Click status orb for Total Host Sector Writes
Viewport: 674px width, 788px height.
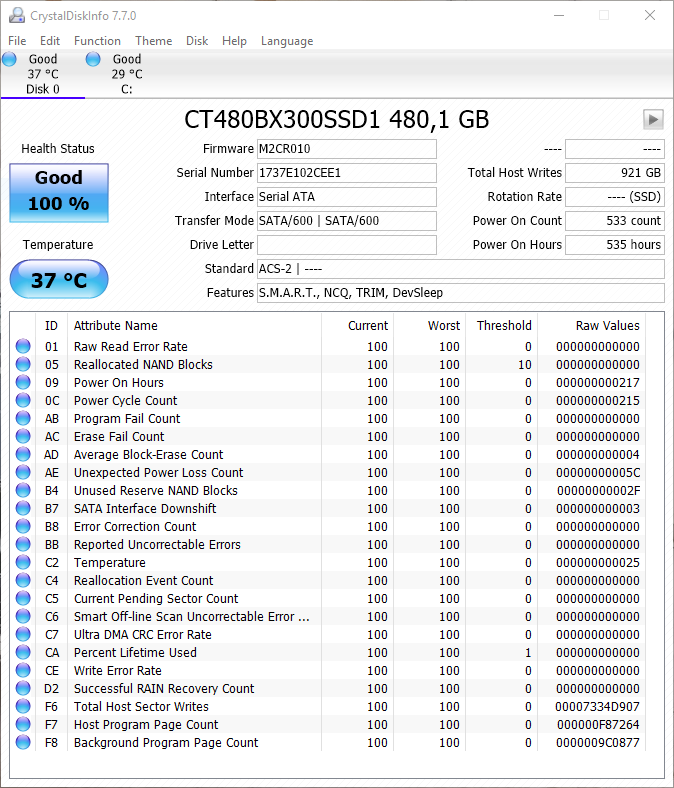23,706
